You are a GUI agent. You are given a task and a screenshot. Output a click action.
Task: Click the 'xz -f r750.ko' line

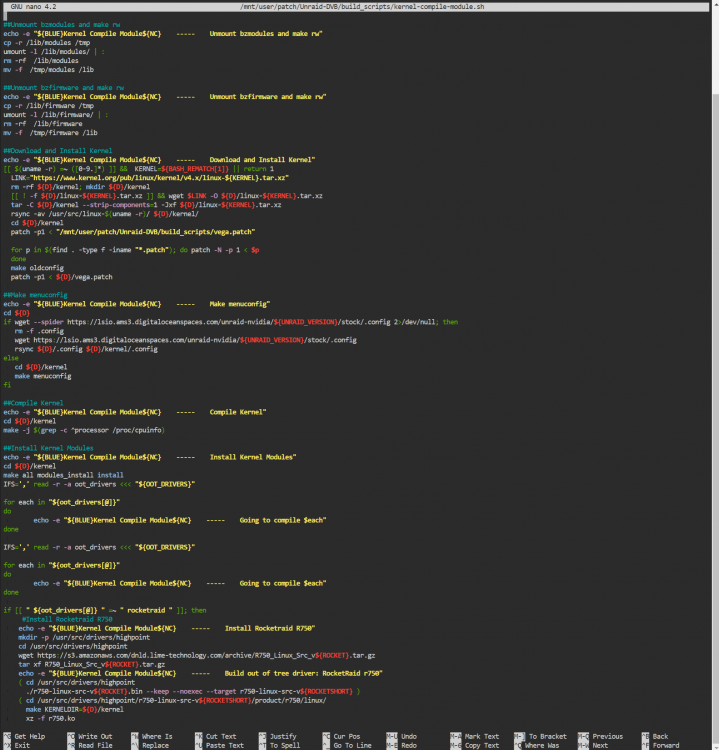tap(50, 718)
